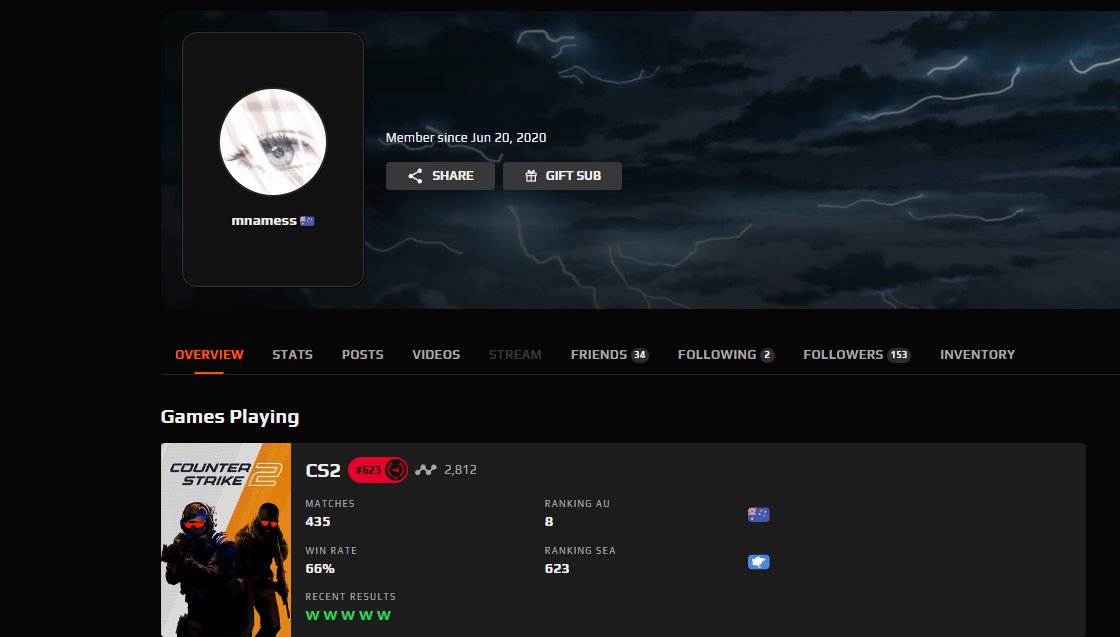
Task: Open the VIDEOS tab
Action: click(x=435, y=354)
